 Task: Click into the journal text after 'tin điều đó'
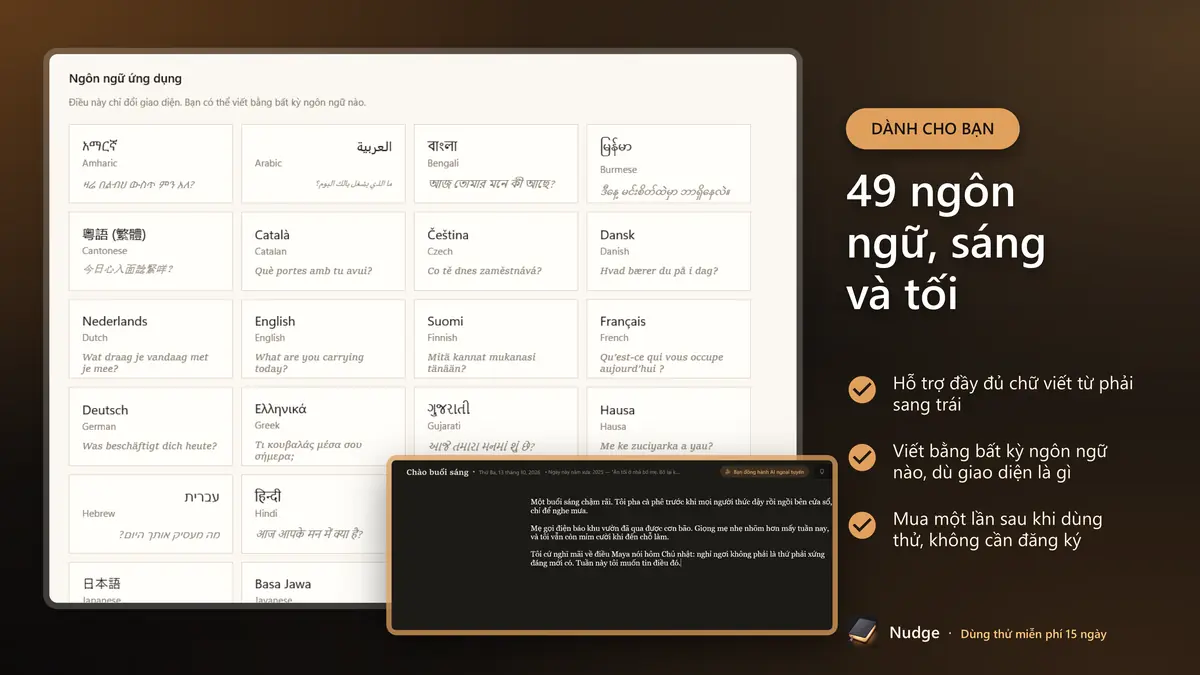pyautogui.click(x=682, y=564)
